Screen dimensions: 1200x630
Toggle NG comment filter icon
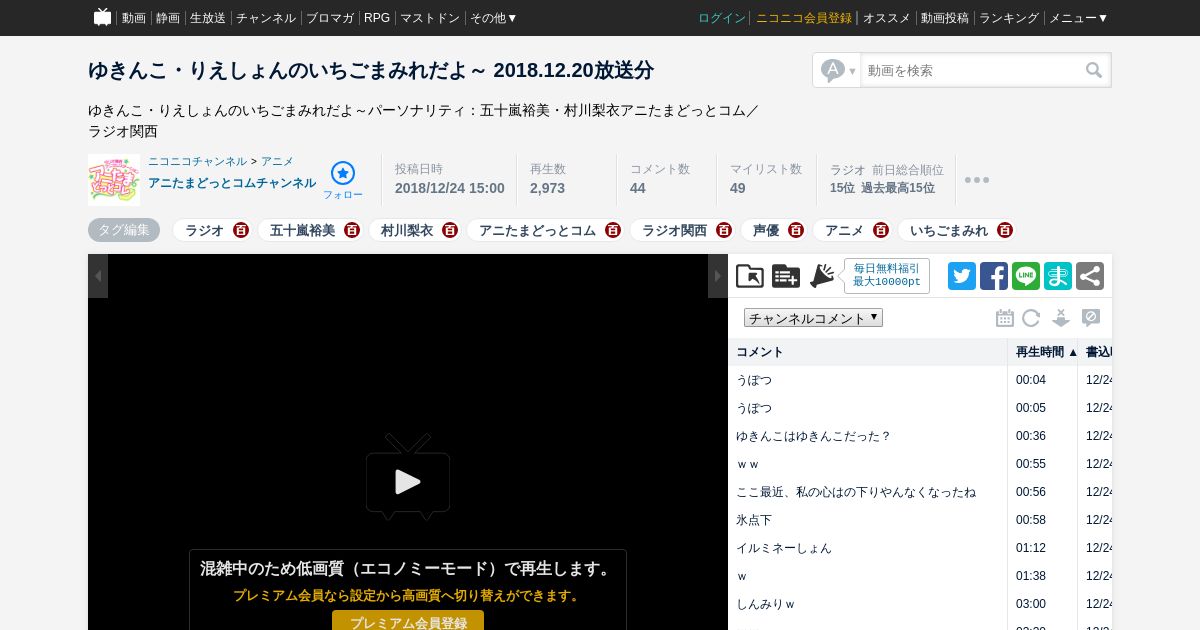pos(1091,318)
